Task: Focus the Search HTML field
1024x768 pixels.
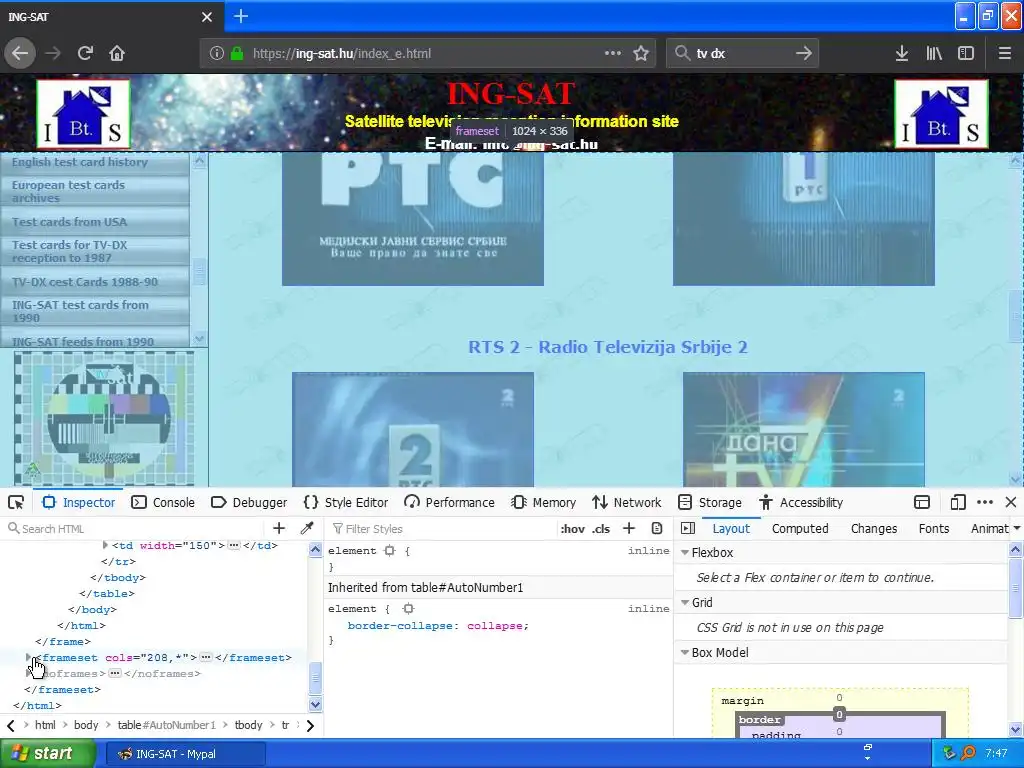Action: (x=135, y=528)
